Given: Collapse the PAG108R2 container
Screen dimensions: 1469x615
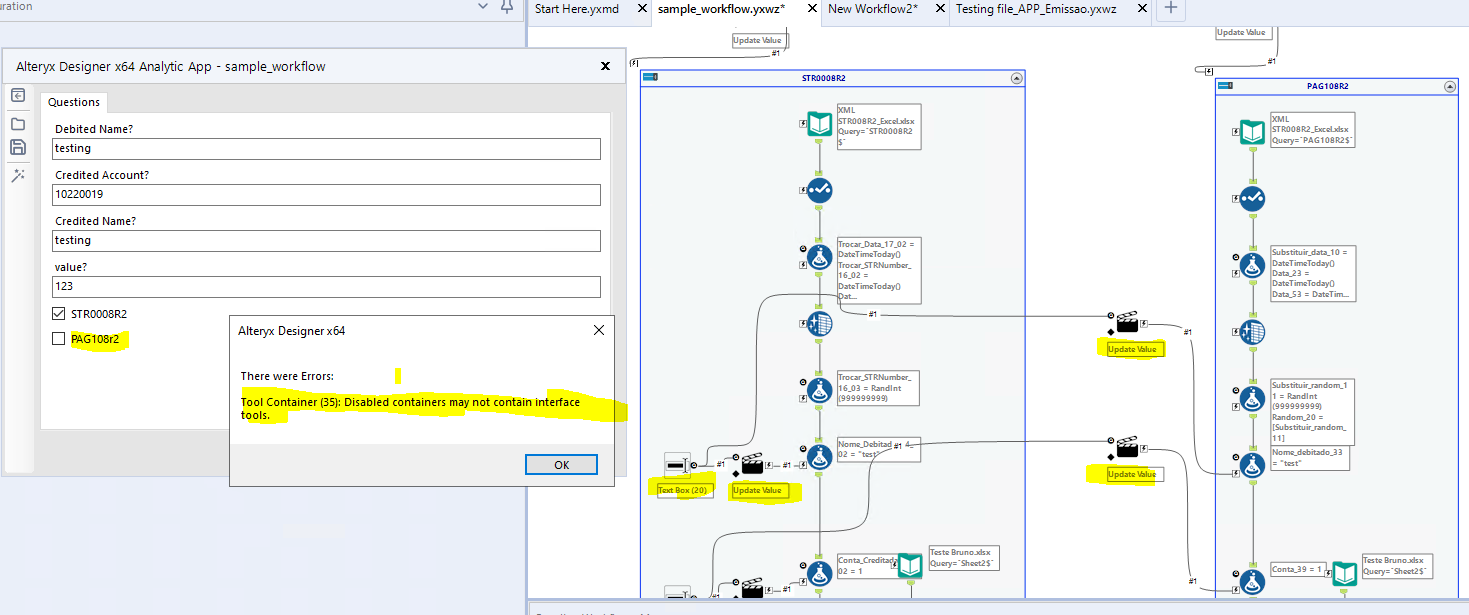Looking at the screenshot, I should [x=1450, y=86].
